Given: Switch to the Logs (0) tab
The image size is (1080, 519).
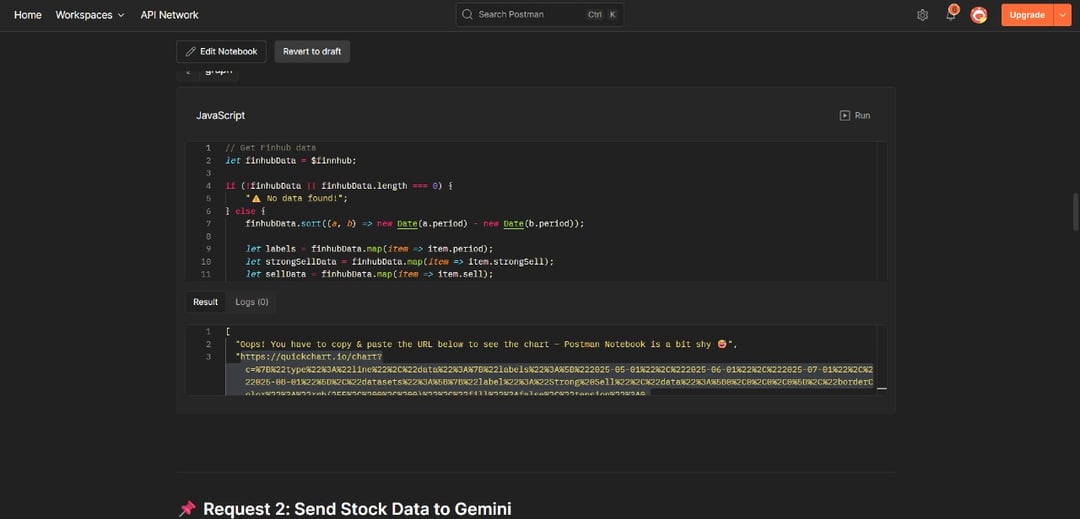Looking at the screenshot, I should click(x=252, y=302).
